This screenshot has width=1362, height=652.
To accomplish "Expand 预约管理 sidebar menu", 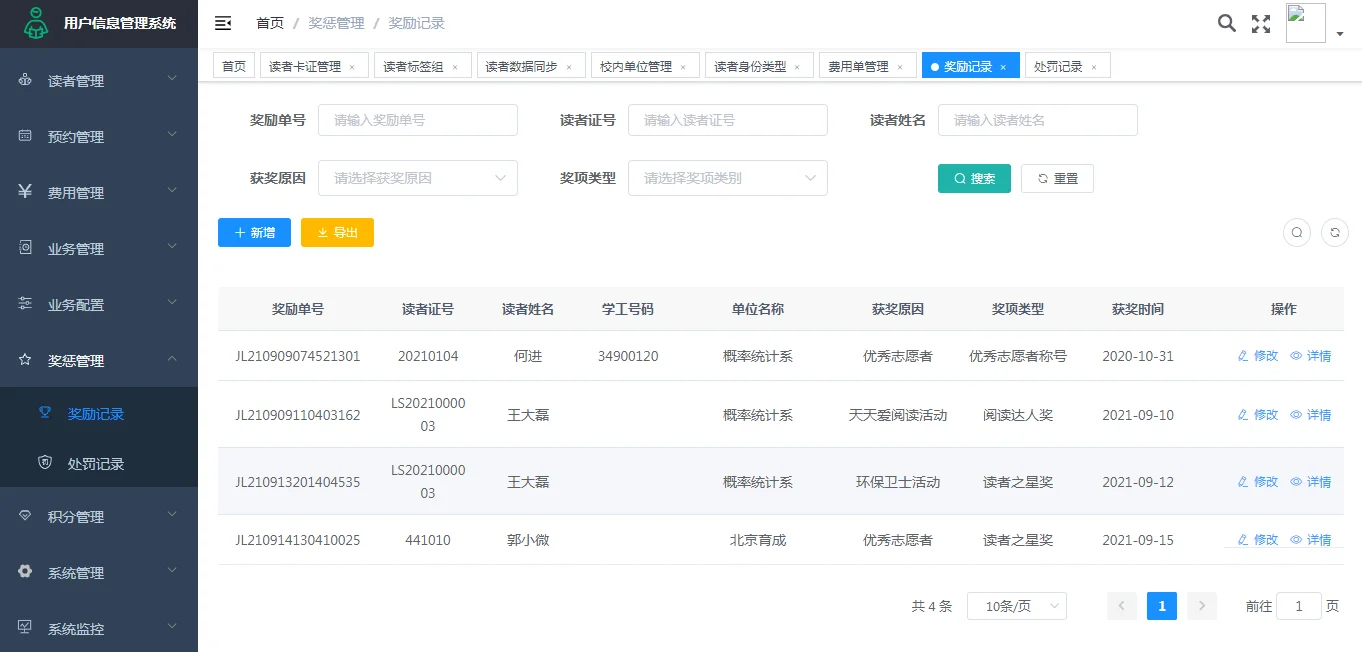I will click(x=99, y=137).
